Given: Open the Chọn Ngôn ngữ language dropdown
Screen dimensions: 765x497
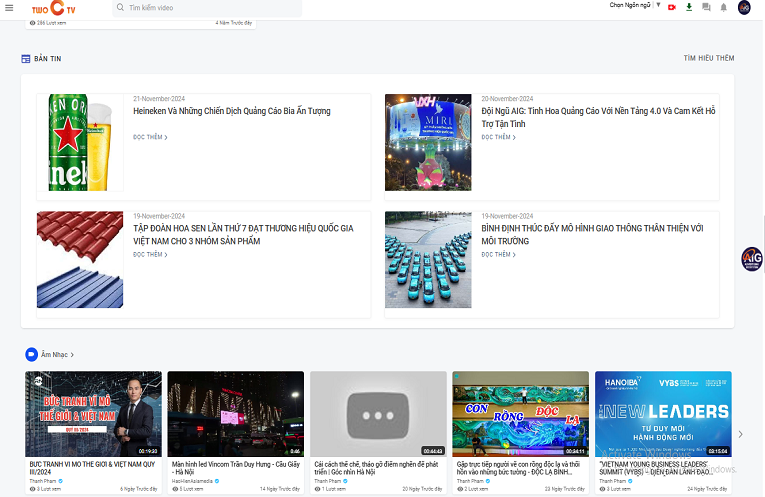Looking at the screenshot, I should (x=634, y=5).
